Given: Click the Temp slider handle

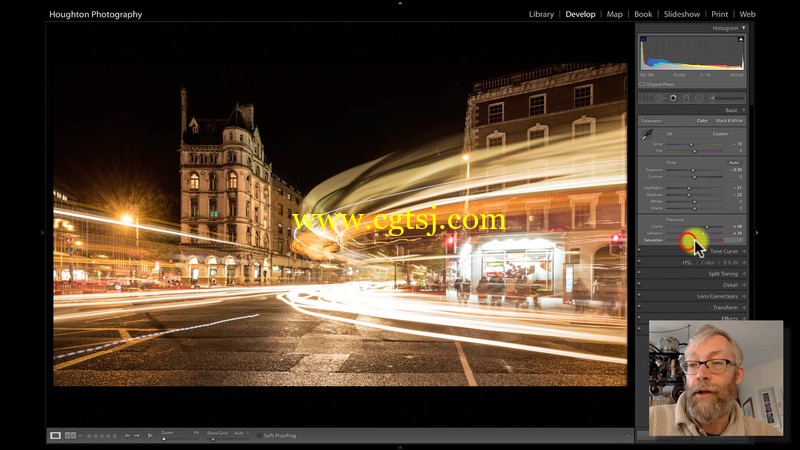Looking at the screenshot, I should [691, 144].
